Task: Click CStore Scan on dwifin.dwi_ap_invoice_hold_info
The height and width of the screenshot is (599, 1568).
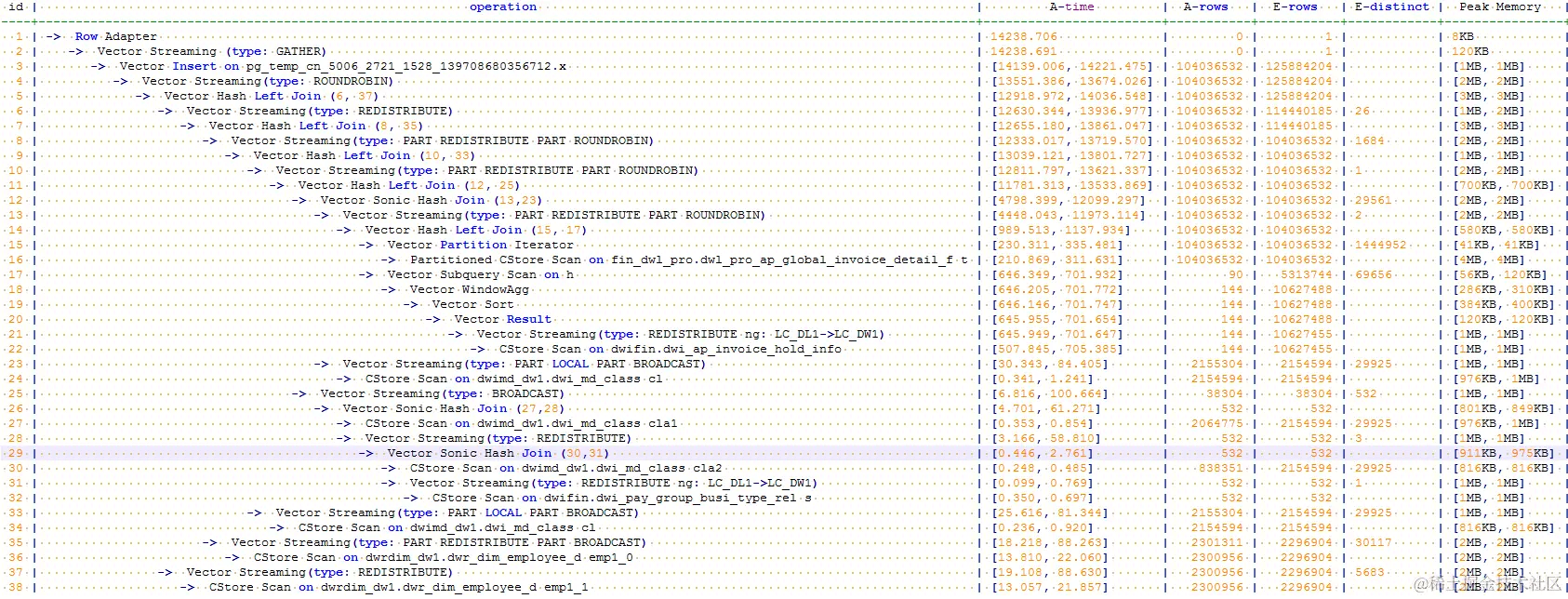Action: tap(670, 349)
